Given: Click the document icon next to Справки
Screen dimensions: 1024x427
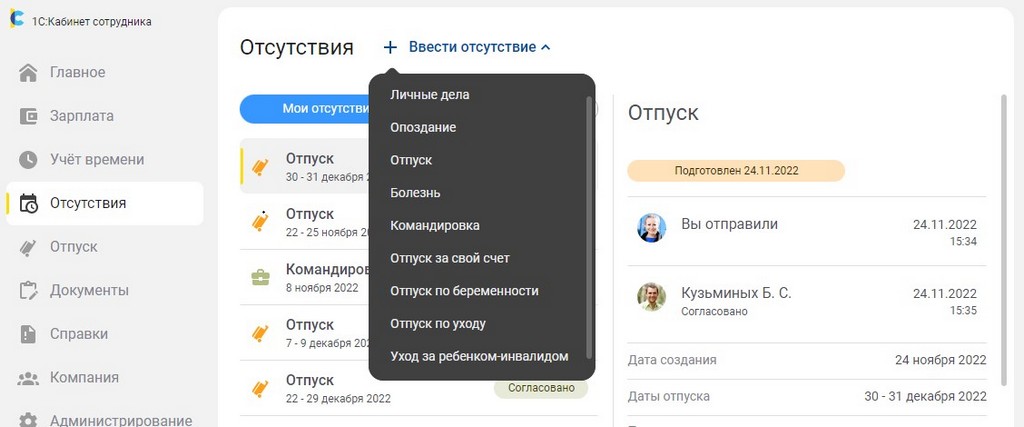Looking at the screenshot, I should (28, 334).
